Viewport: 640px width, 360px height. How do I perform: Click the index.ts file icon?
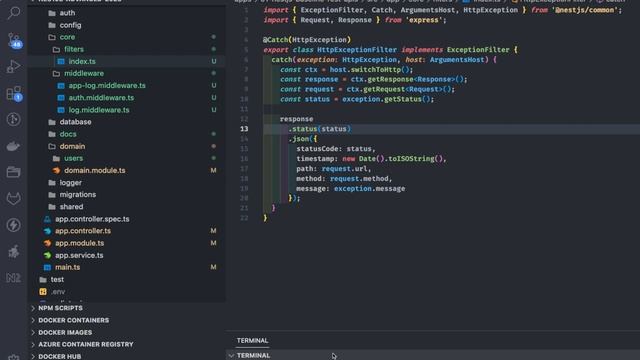61,61
